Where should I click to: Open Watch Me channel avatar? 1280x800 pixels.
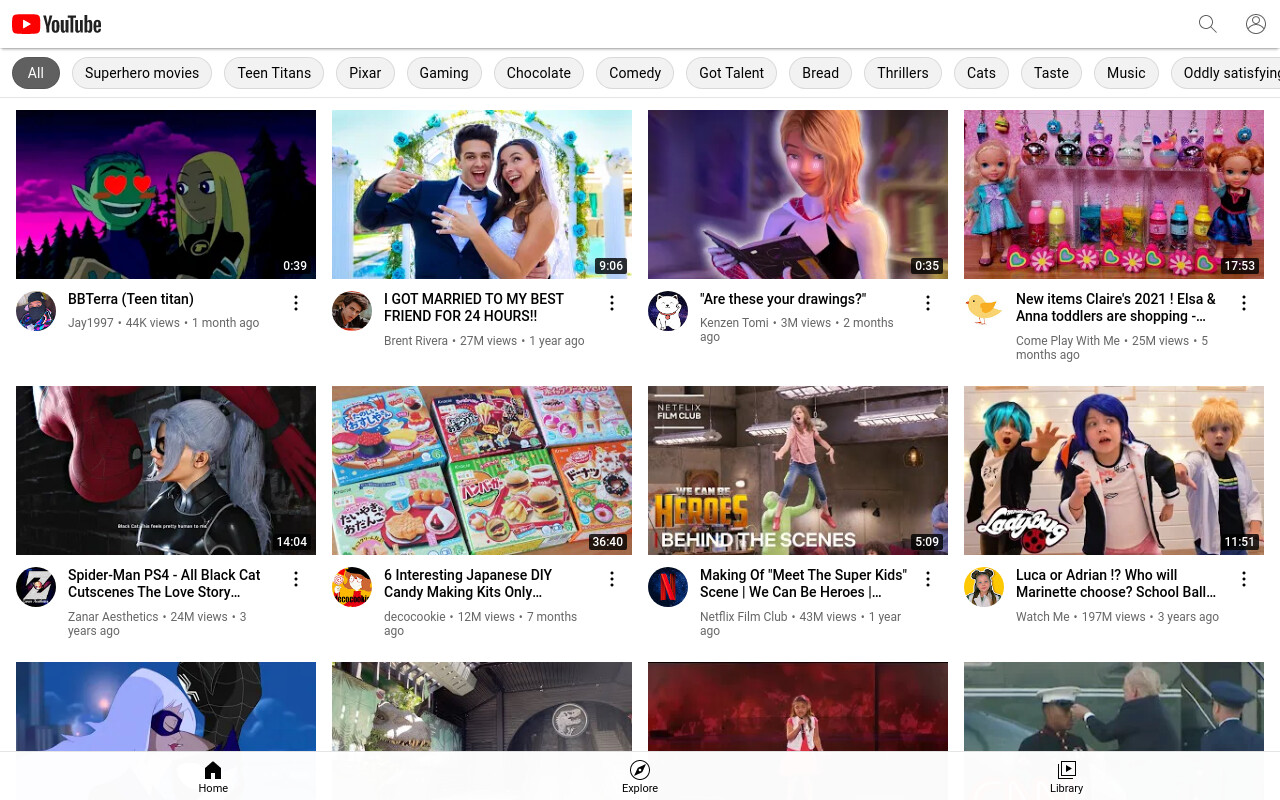tap(984, 587)
